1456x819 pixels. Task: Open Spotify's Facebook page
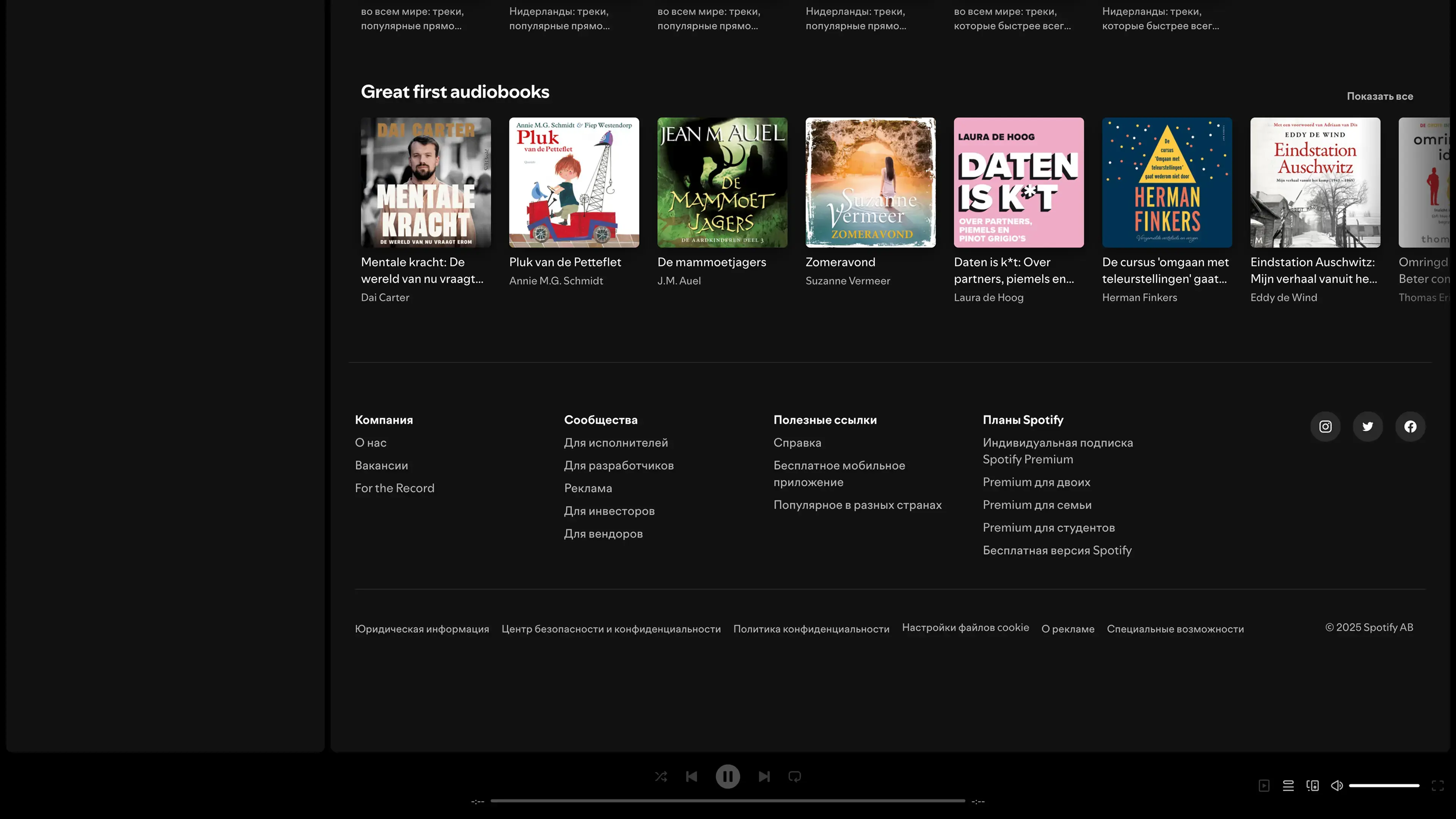coord(1410,427)
